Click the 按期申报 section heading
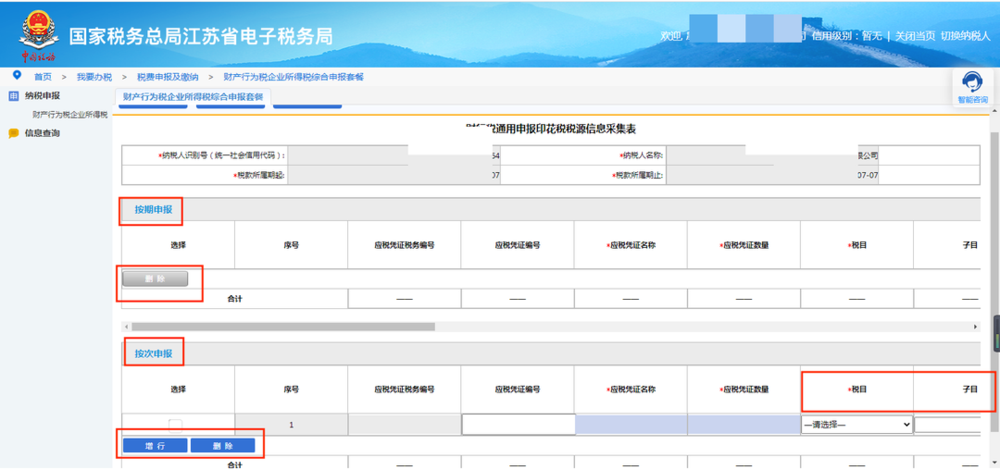This screenshot has height=470, width=1000. point(153,209)
